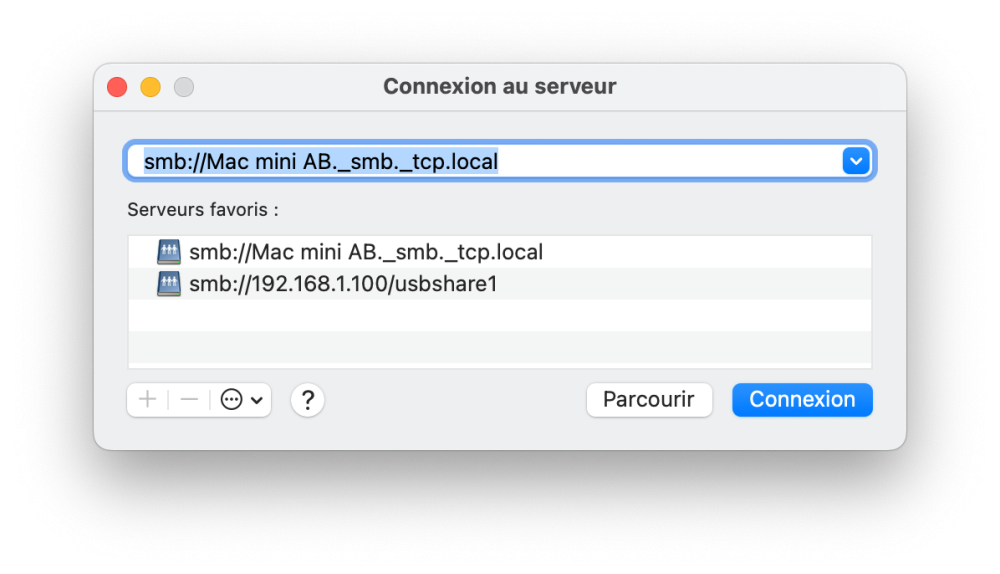
Task: Click the server address text field
Action: pos(480,161)
